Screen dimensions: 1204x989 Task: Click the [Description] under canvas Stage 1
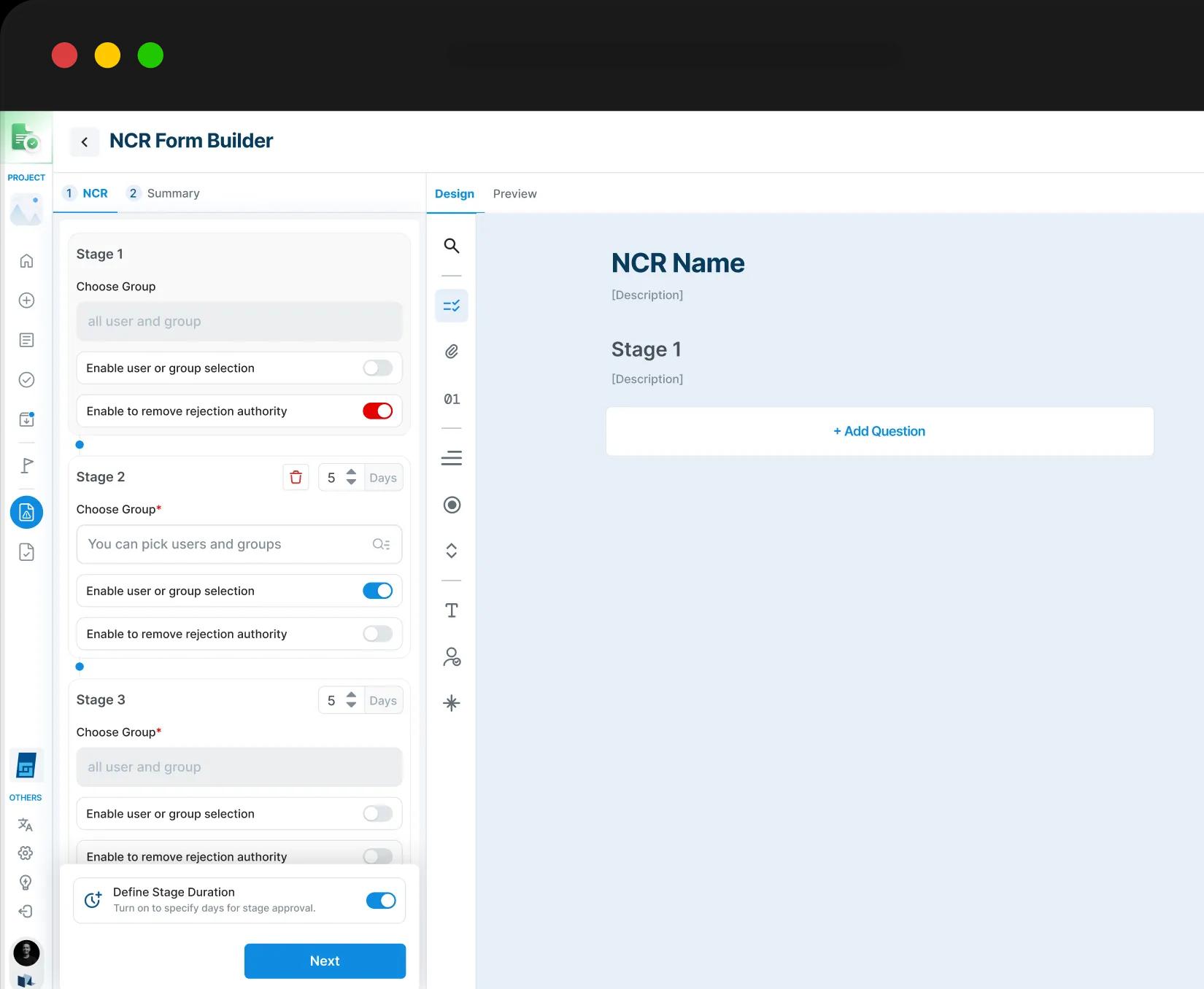(x=647, y=379)
